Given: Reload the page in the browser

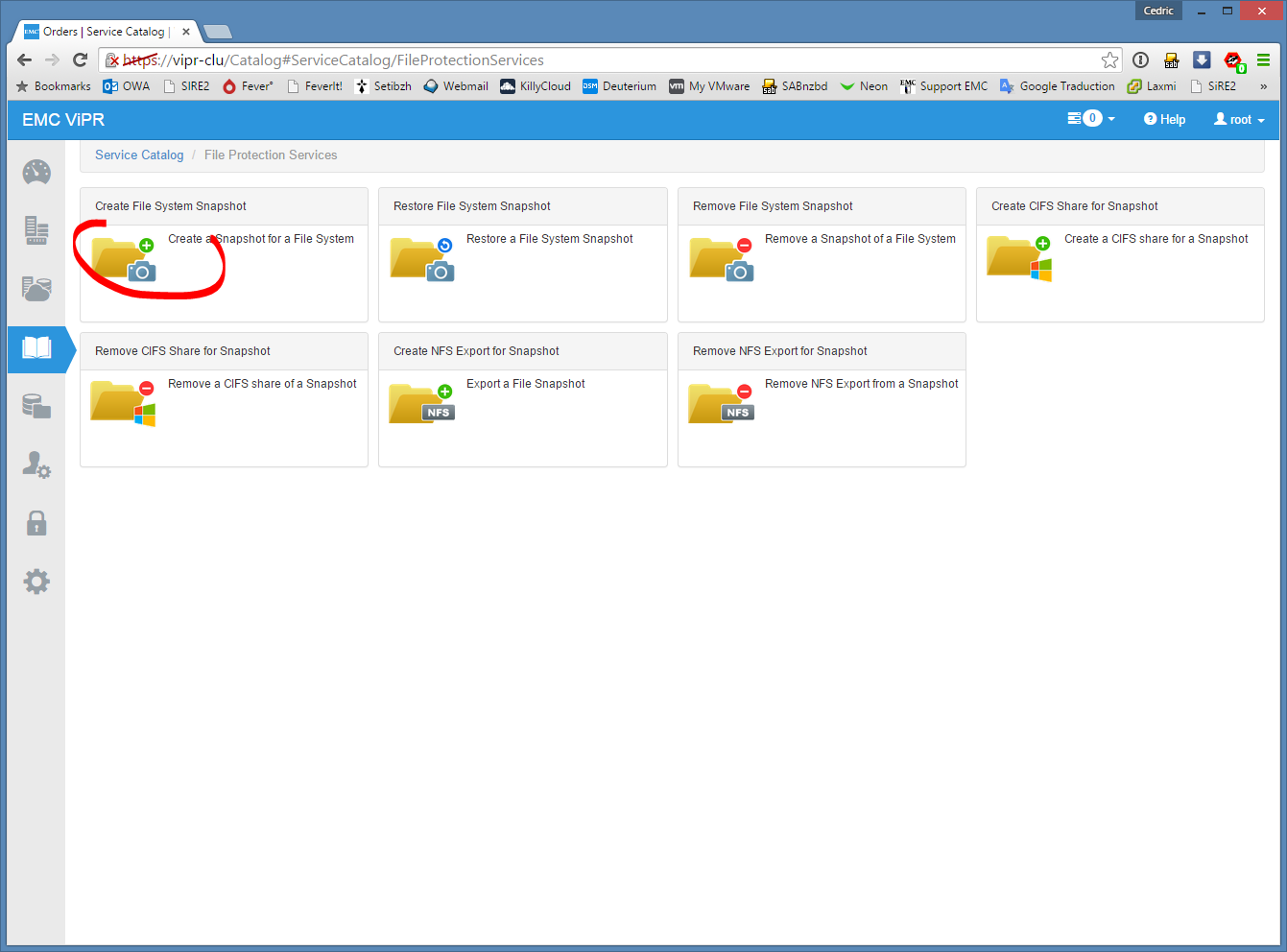Looking at the screenshot, I should tap(81, 59).
